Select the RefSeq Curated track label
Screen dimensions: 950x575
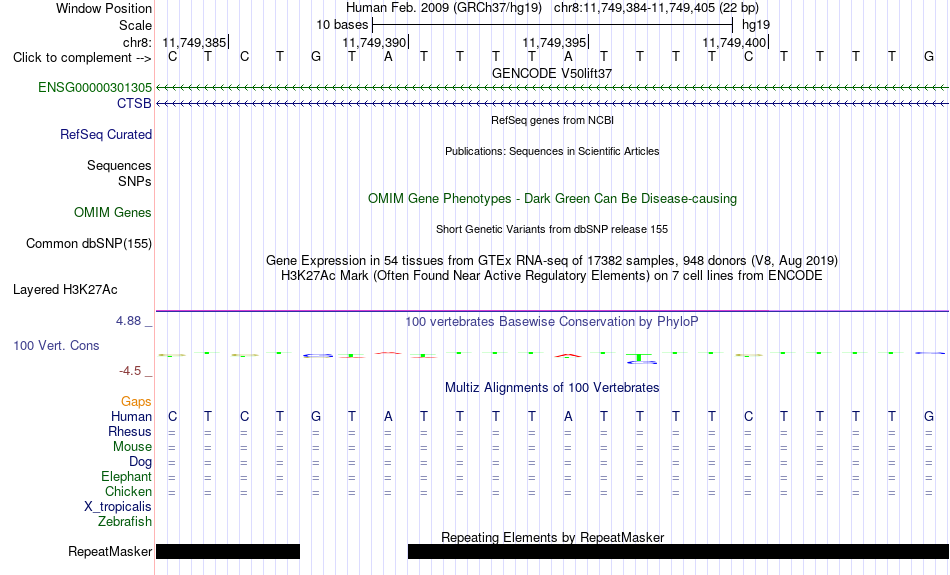106,135
